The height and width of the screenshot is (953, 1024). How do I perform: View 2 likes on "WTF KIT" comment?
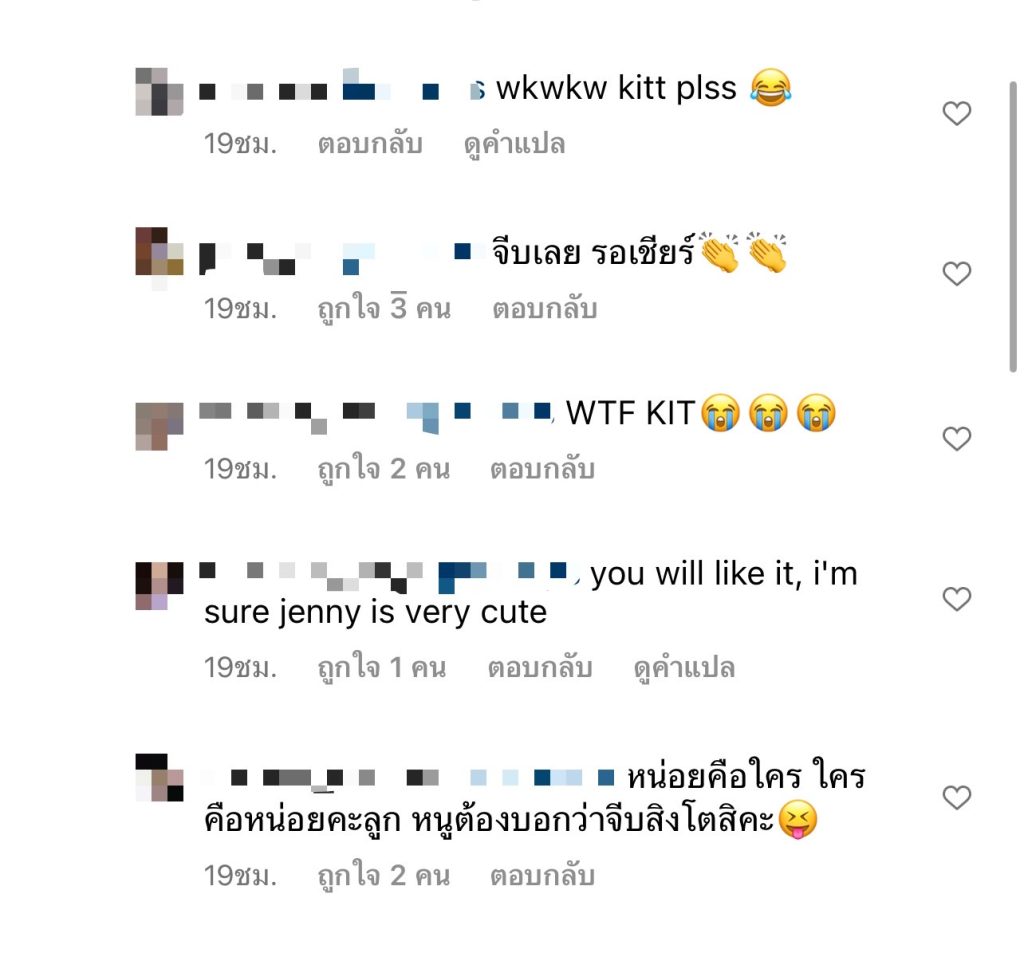[x=384, y=468]
